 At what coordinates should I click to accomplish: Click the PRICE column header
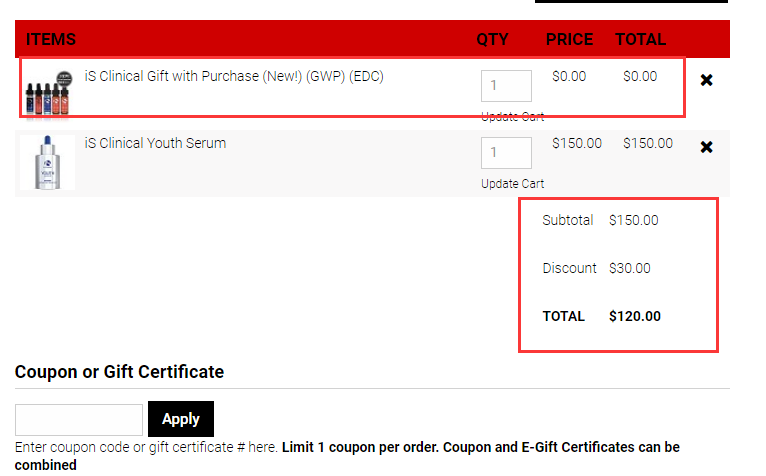pos(569,40)
